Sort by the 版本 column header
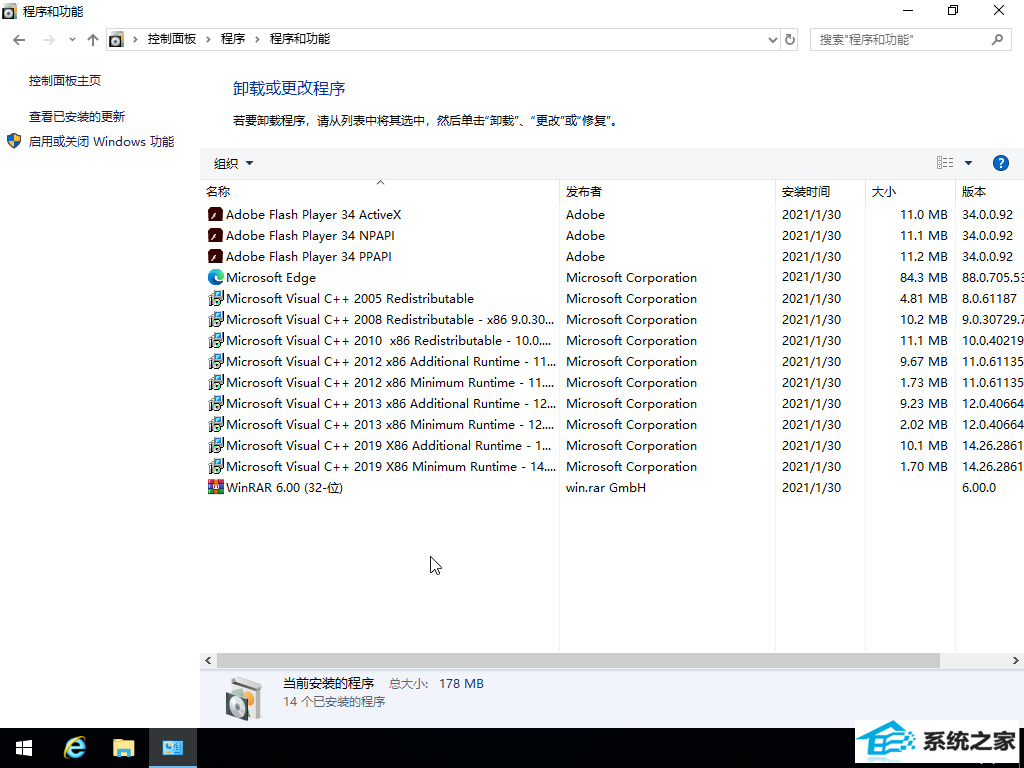This screenshot has height=768, width=1024. tap(989, 191)
